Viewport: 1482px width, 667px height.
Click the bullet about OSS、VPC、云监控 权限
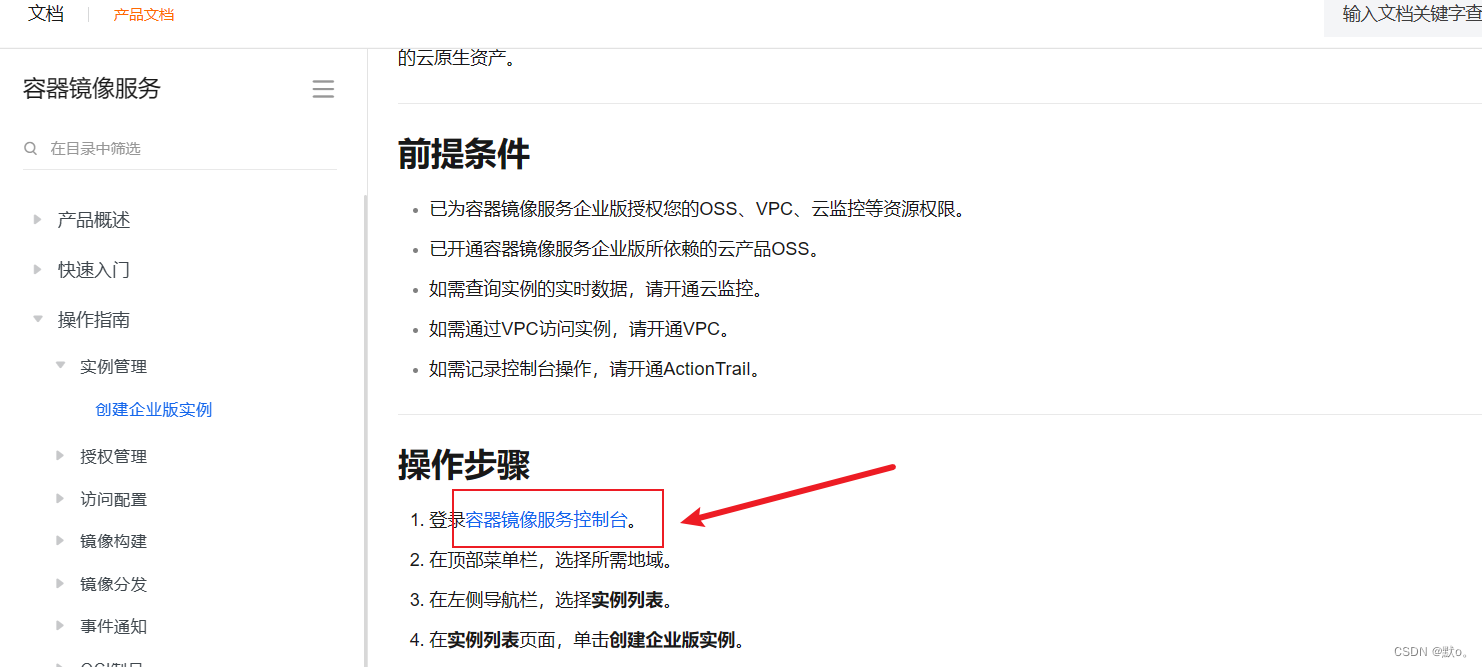(698, 209)
